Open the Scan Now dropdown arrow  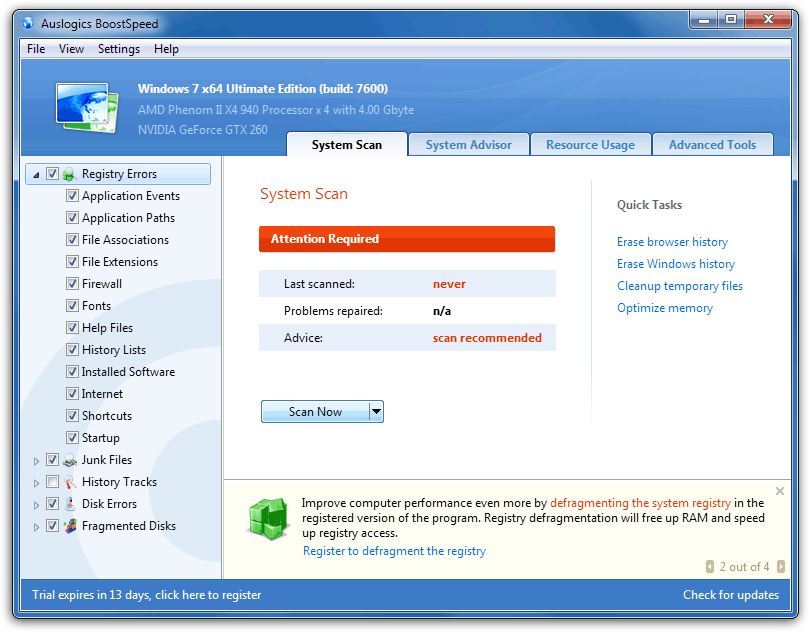[x=377, y=412]
